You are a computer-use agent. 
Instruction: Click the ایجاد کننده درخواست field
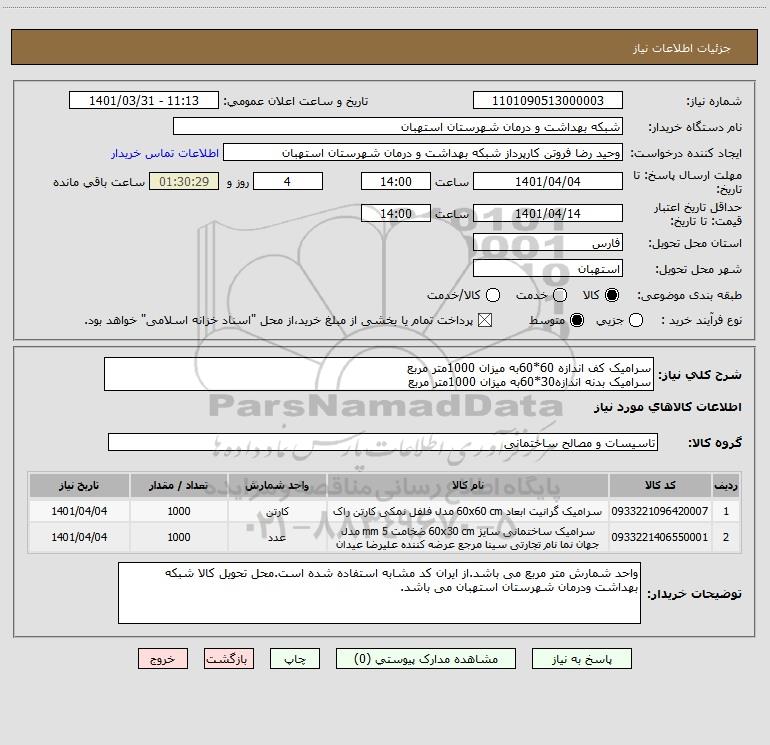pyautogui.click(x=423, y=153)
